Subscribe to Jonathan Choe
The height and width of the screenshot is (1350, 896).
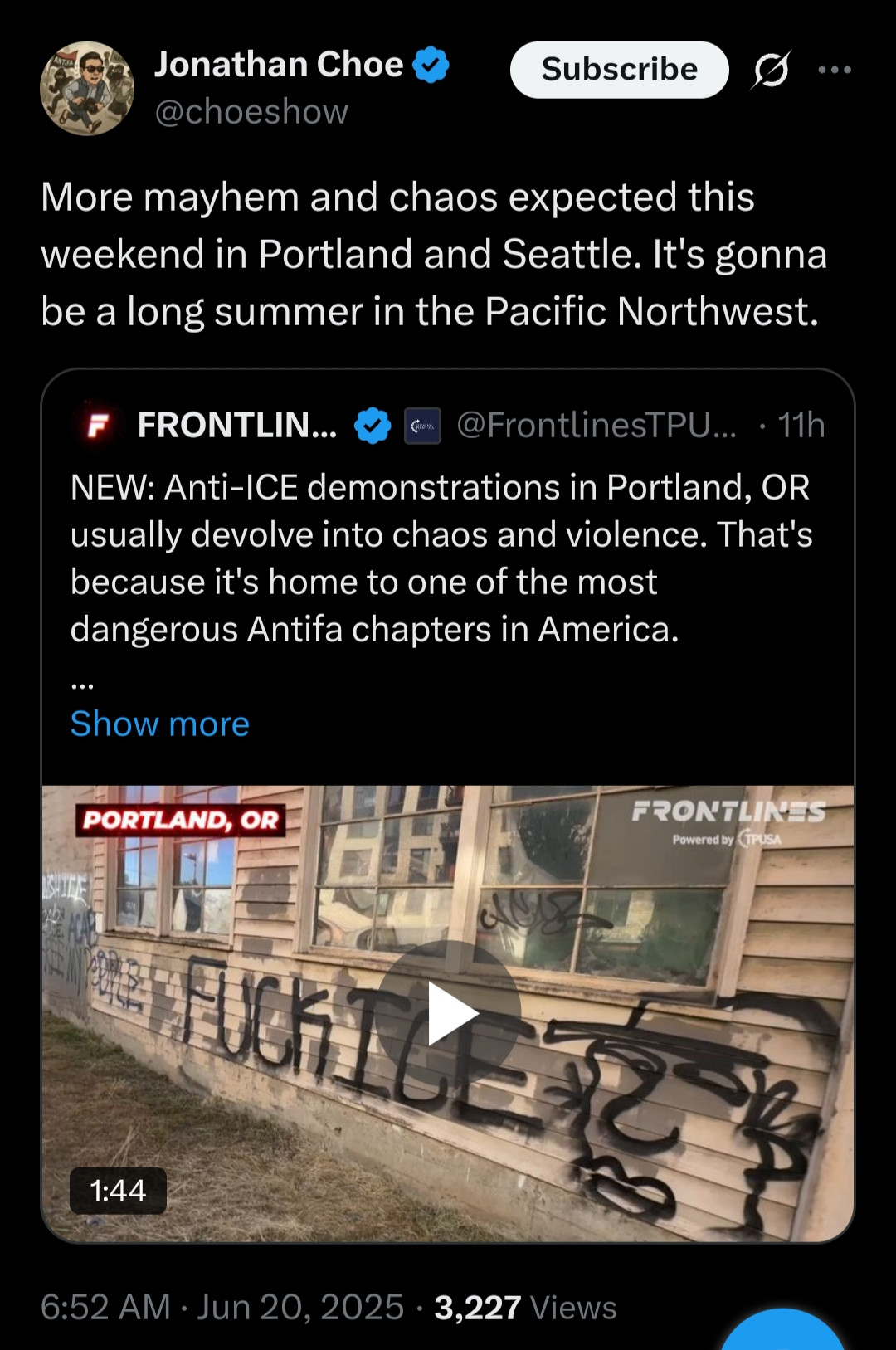click(x=619, y=70)
